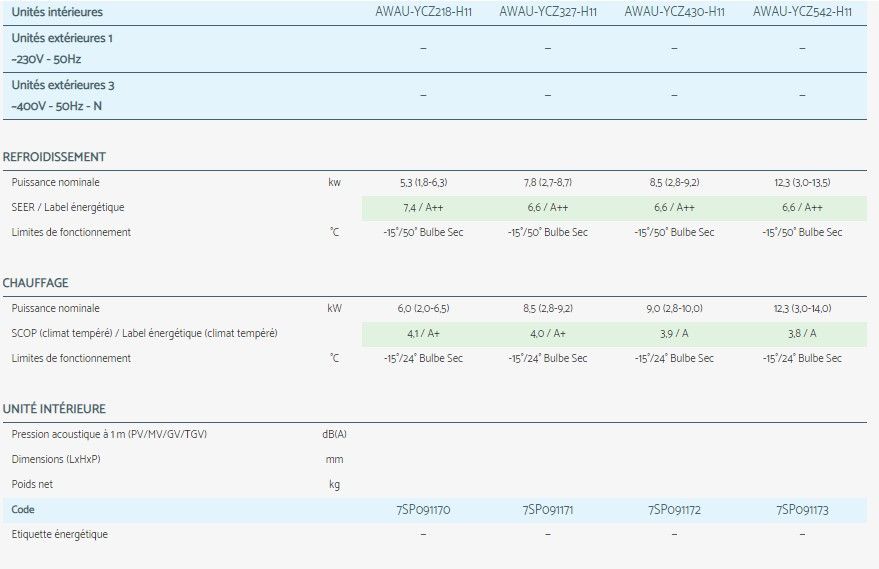The width and height of the screenshot is (879, 569).
Task: Click the cooling power value 12,3 (3,0-13,5)
Action: click(x=802, y=183)
